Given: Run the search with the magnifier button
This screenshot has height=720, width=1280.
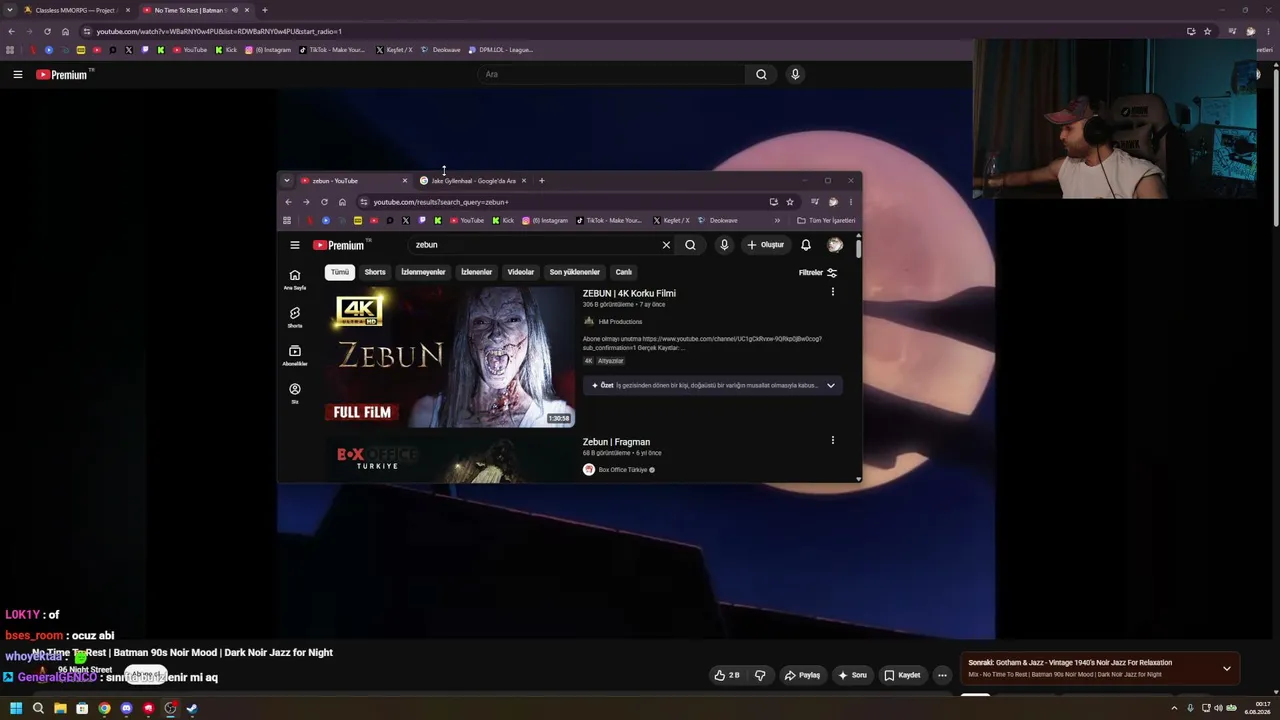Looking at the screenshot, I should [x=690, y=245].
